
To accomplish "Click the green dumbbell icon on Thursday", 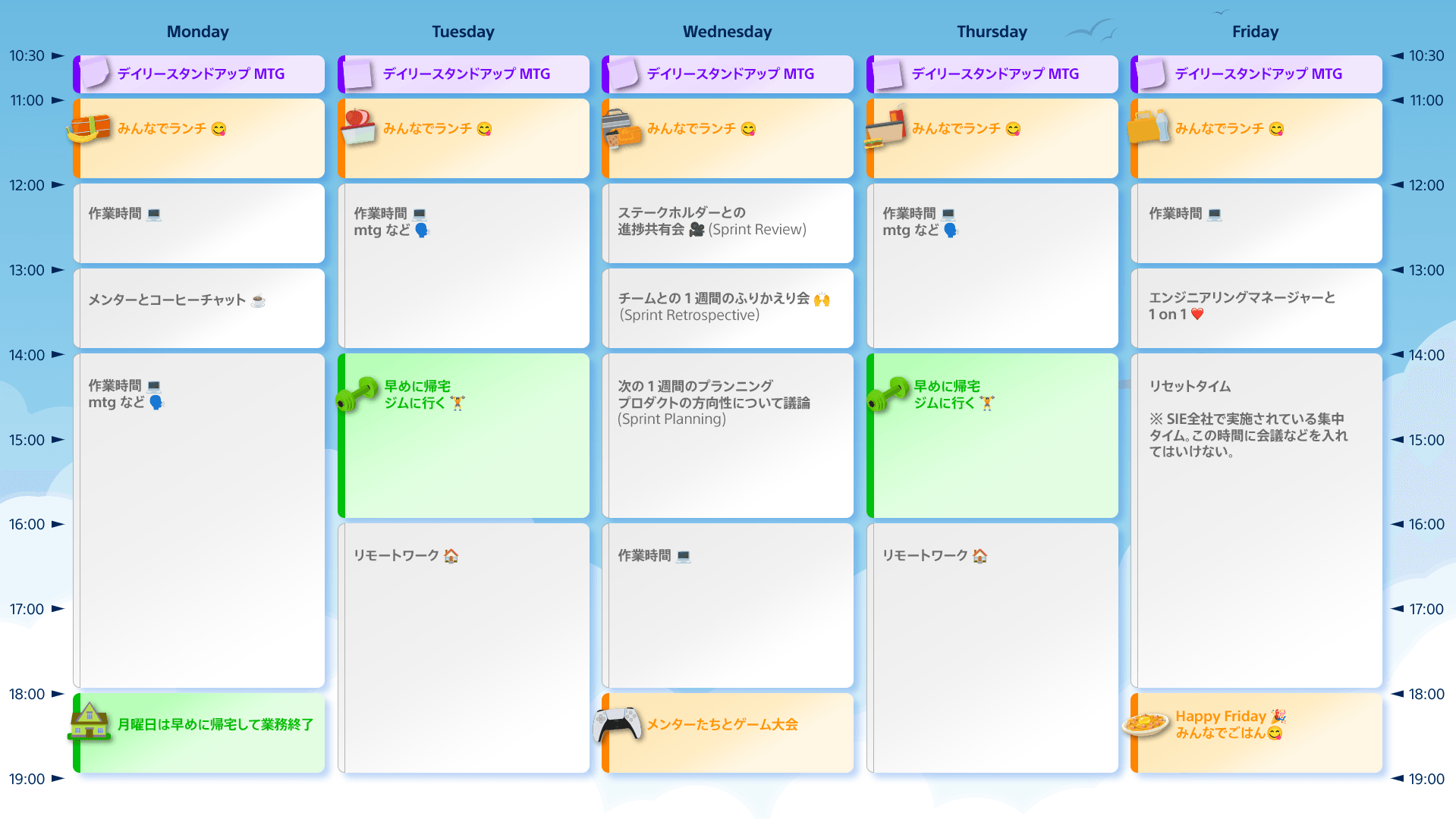I will point(887,394).
